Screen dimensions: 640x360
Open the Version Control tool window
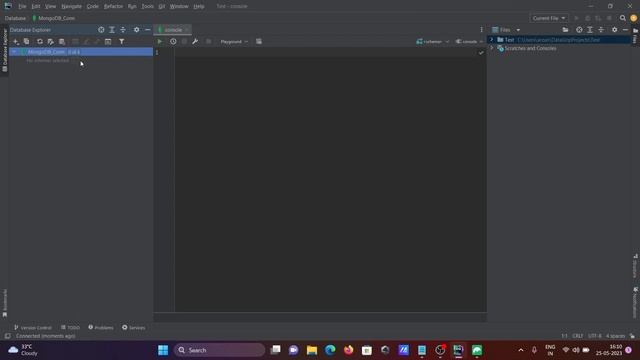(33, 327)
